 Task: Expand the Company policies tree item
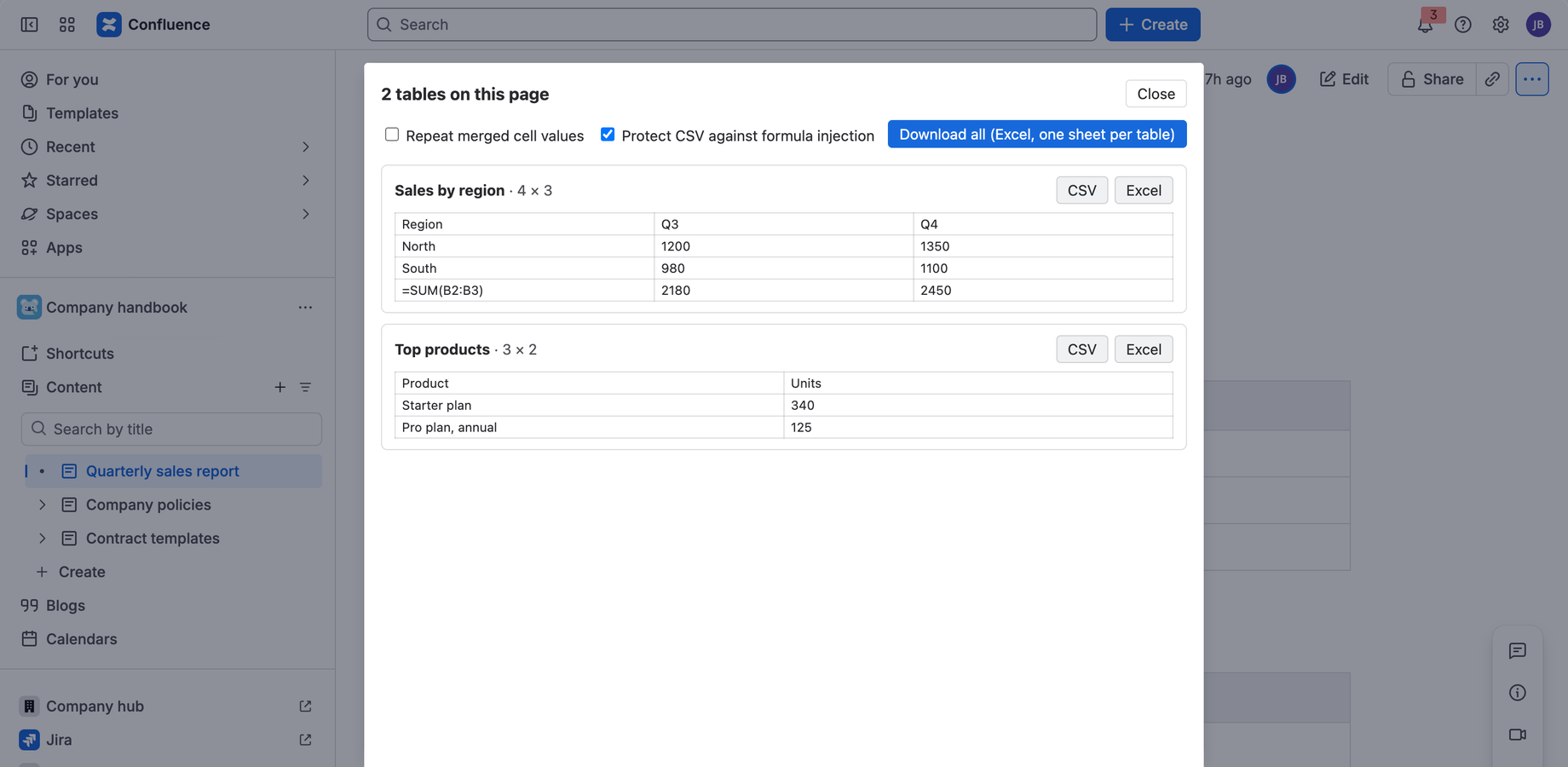click(x=42, y=505)
